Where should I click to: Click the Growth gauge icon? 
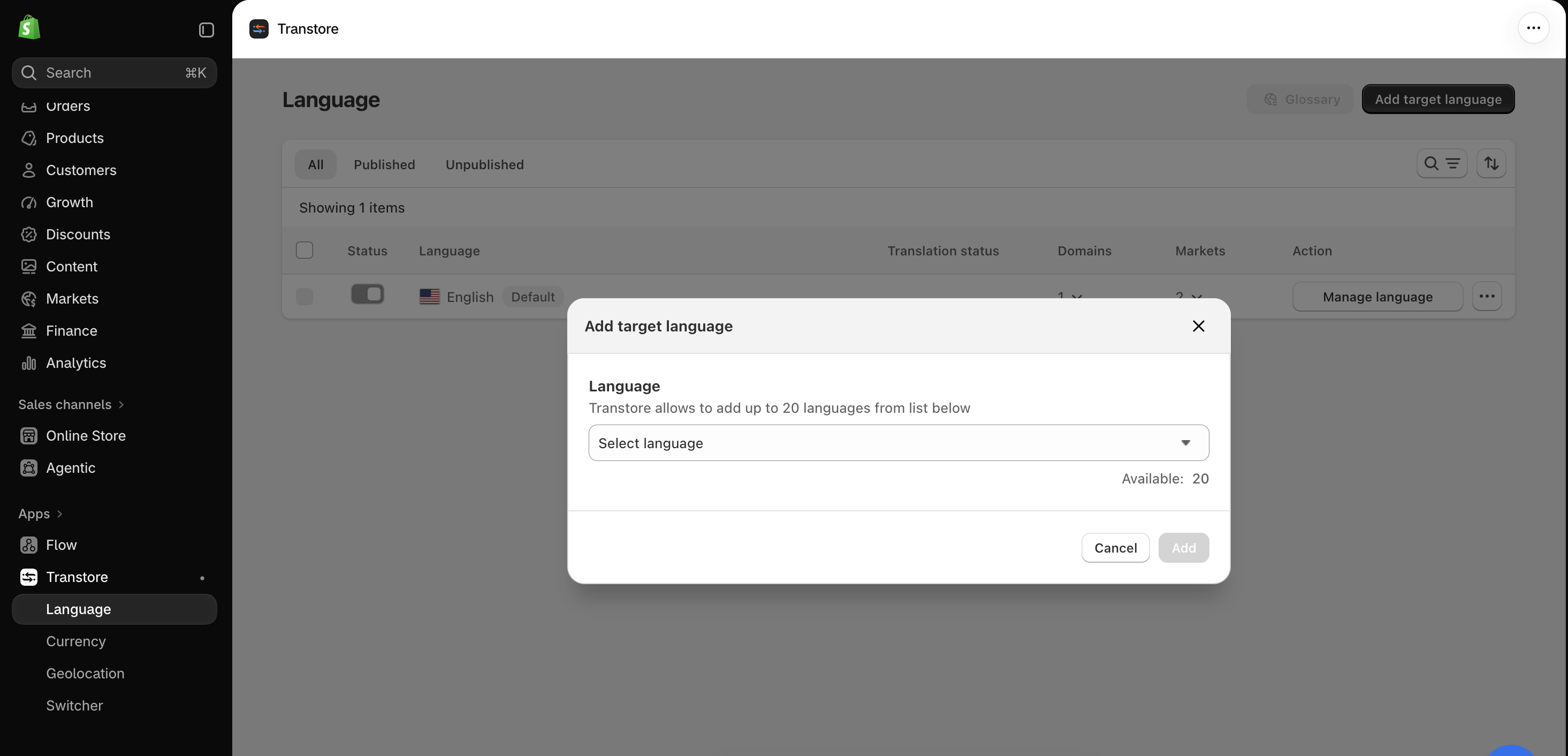[28, 202]
